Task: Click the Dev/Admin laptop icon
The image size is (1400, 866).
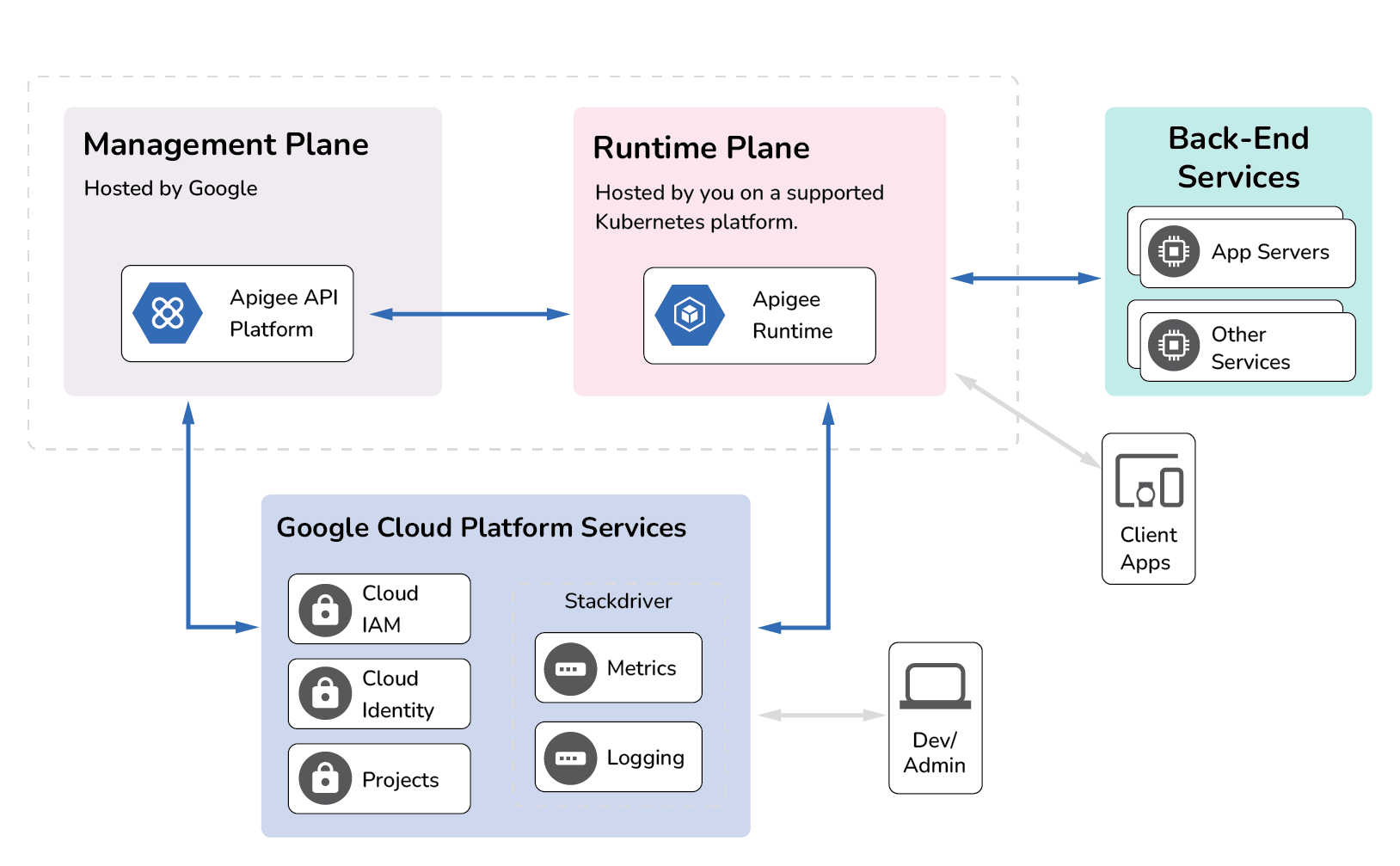Action: 935,686
